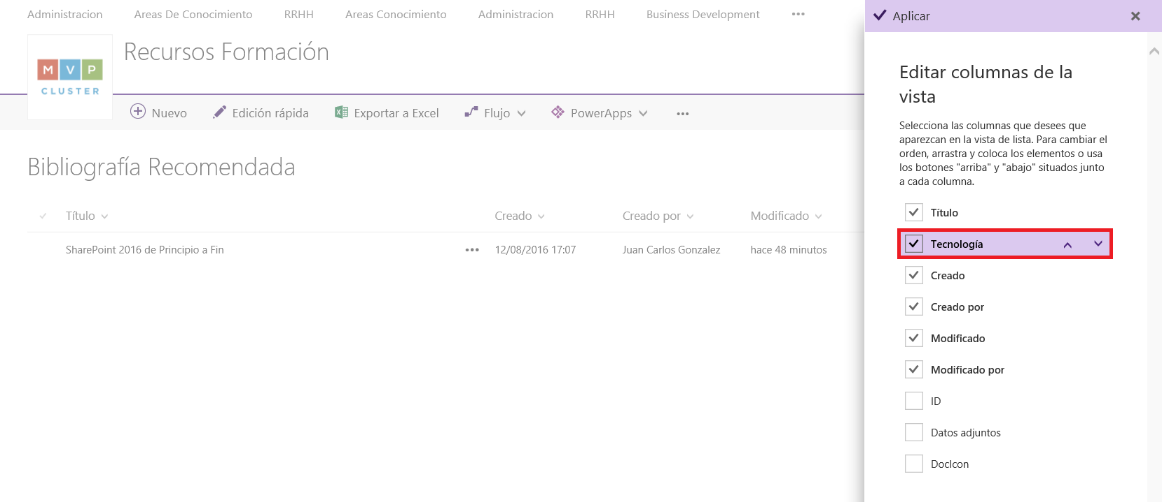This screenshot has width=1162, height=502.
Task: Expand the Título column header dropdown
Action: (104, 217)
